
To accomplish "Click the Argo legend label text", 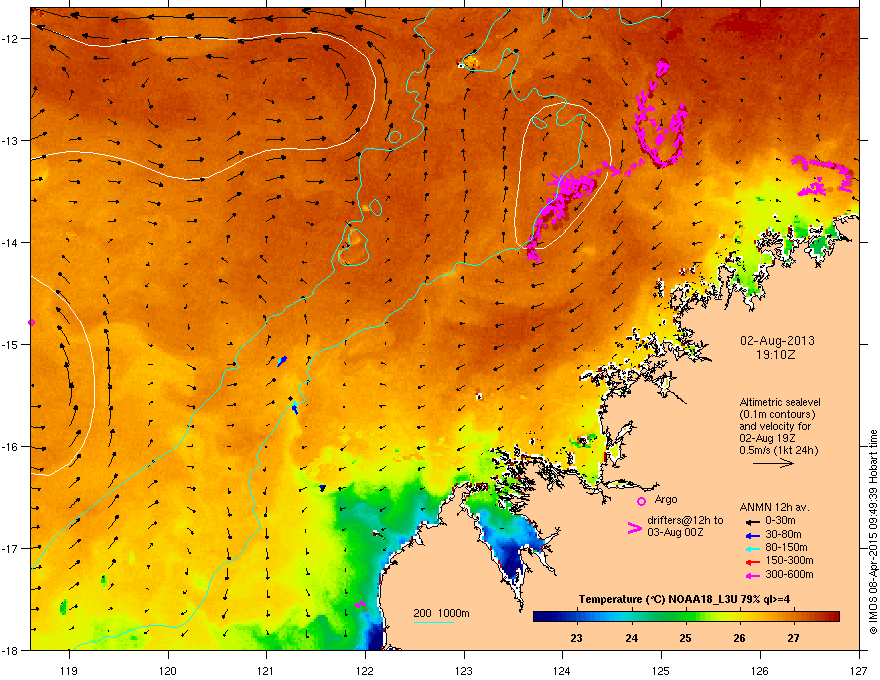I will click(x=666, y=499).
